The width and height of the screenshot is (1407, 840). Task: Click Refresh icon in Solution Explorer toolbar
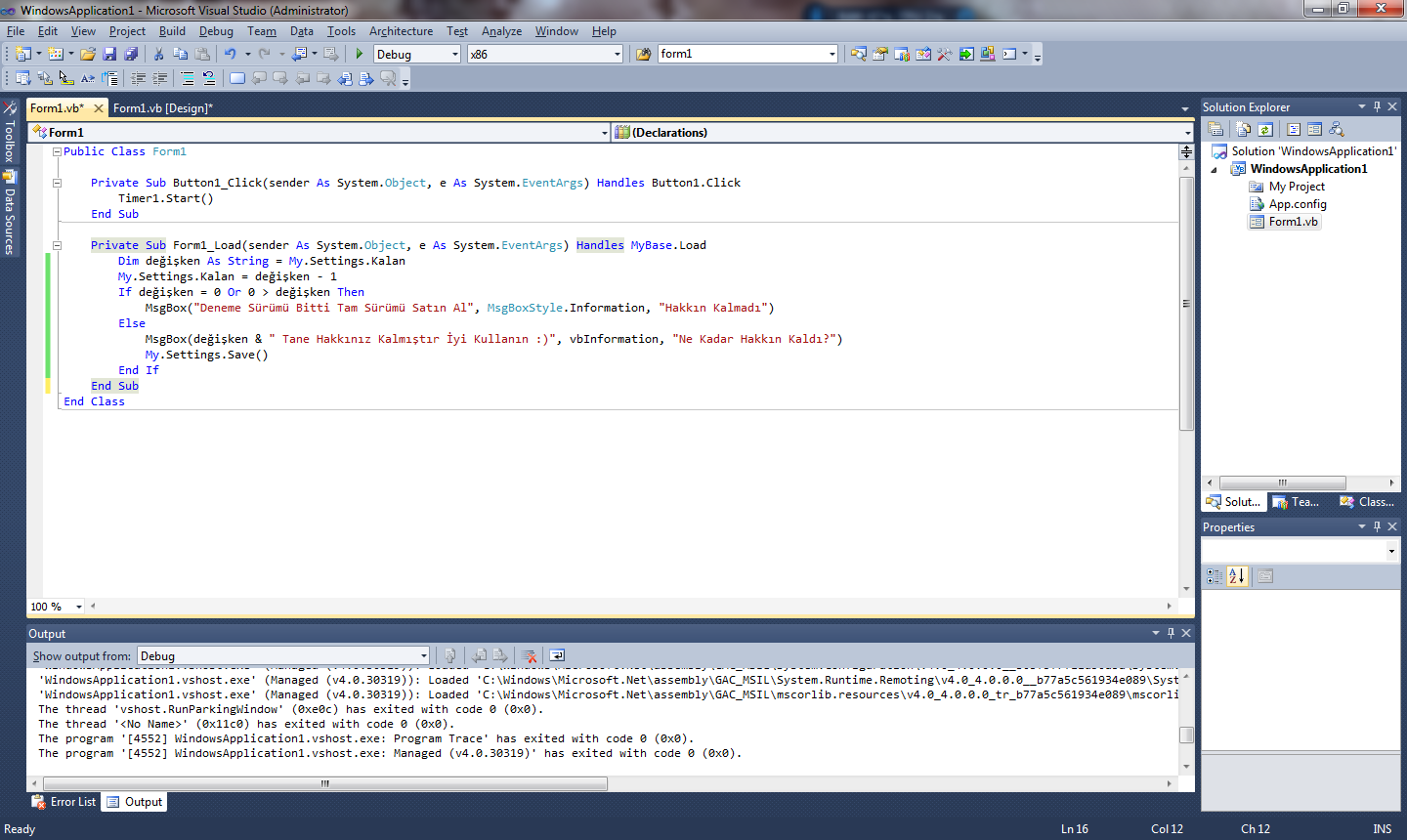[1265, 129]
